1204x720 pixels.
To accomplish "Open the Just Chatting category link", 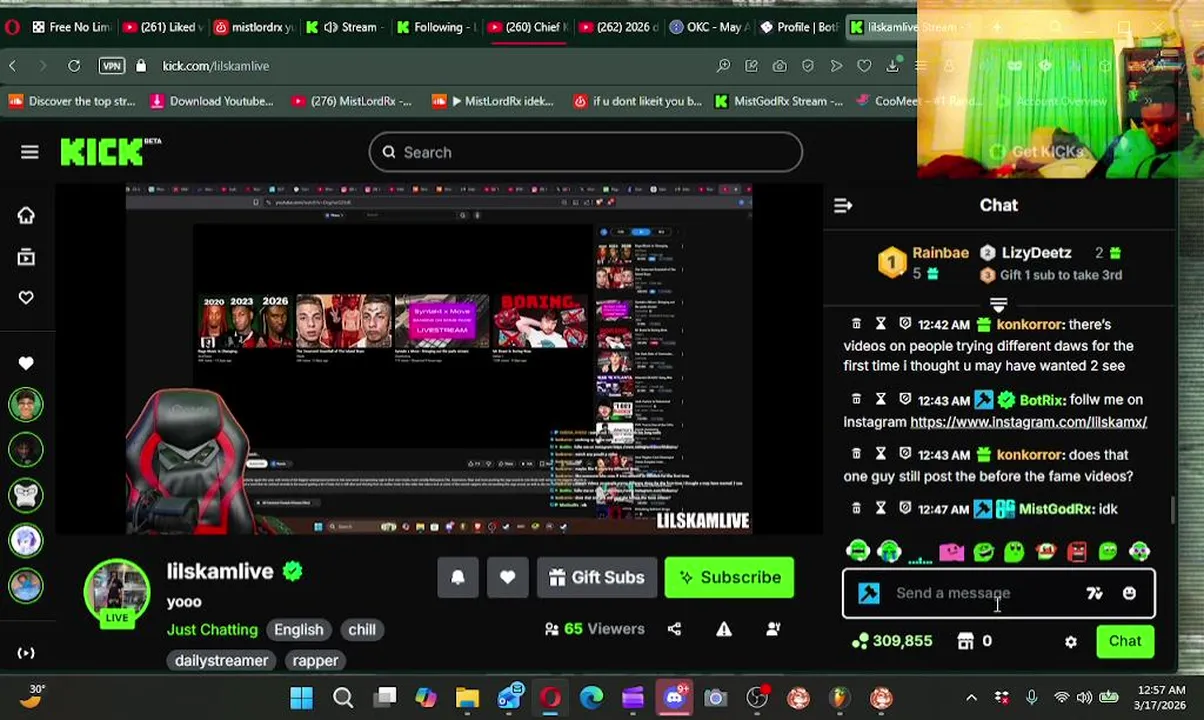I will coord(212,629).
